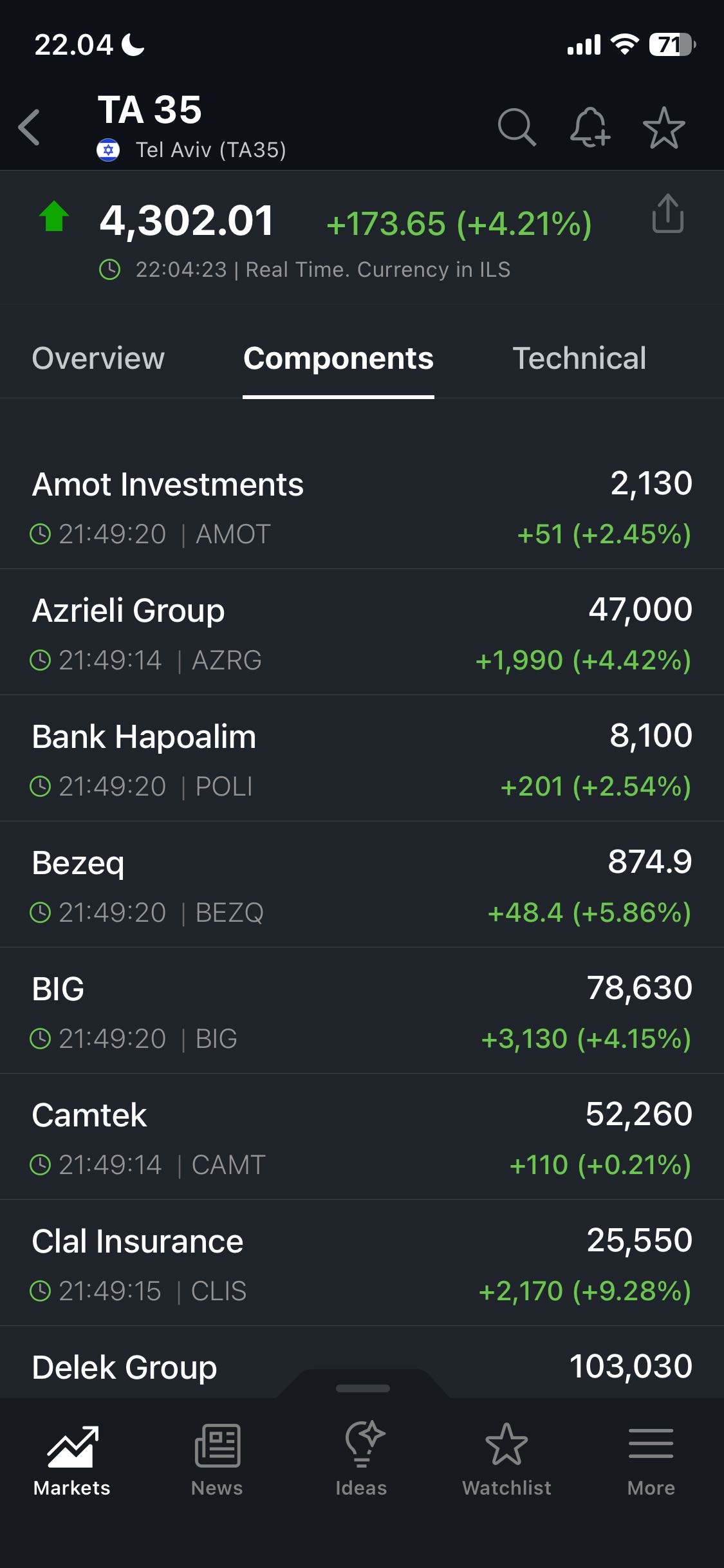Open the Bezeq component row
Screen dimensions: 724x1568
[362, 886]
